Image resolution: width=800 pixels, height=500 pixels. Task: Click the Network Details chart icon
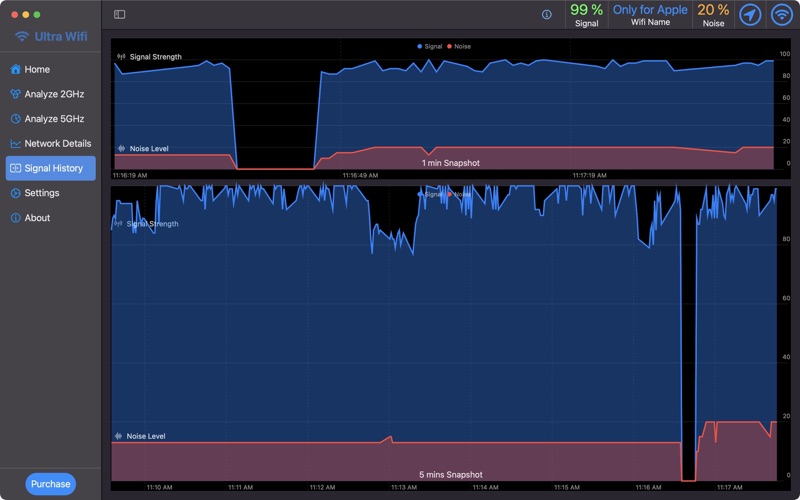pos(16,143)
